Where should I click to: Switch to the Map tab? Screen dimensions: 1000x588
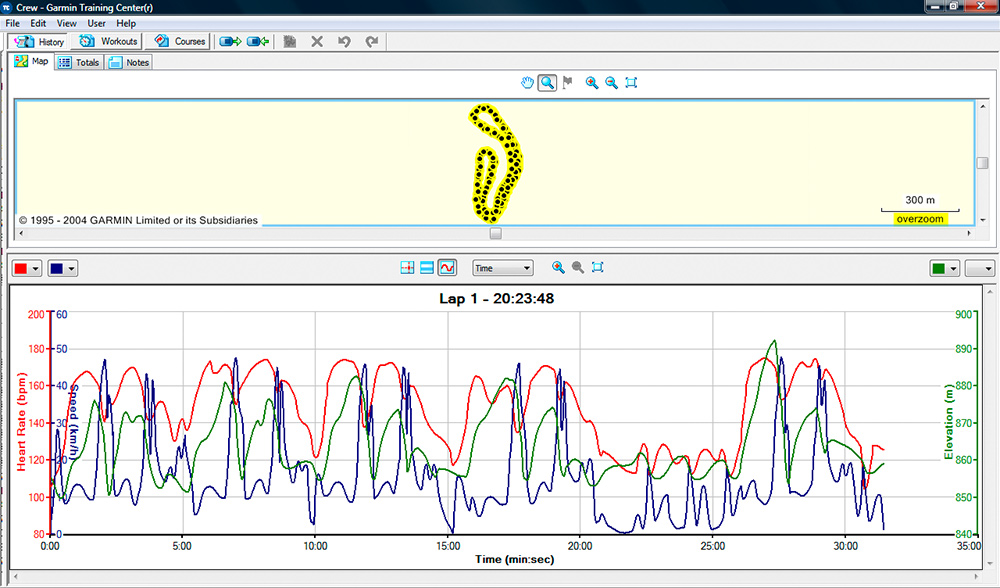tap(32, 61)
